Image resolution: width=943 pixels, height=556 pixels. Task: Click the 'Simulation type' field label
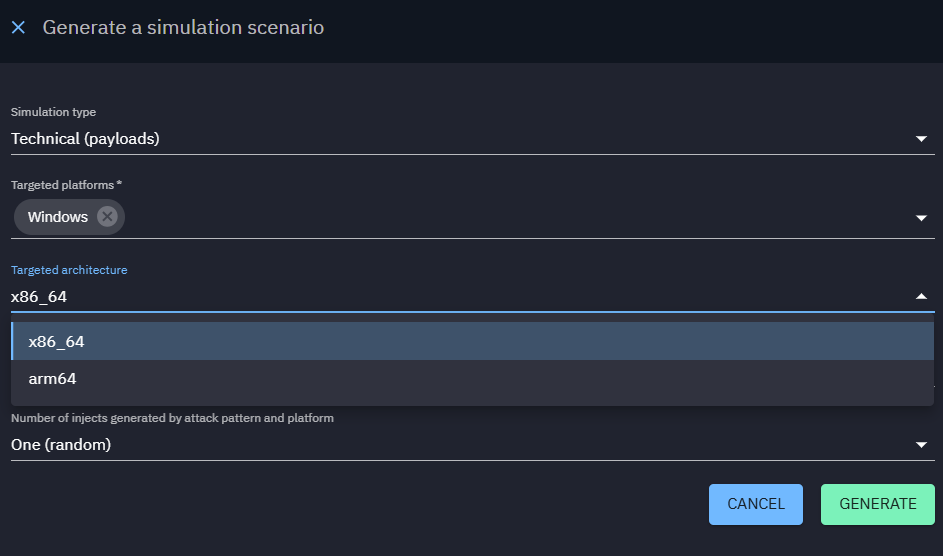click(53, 112)
